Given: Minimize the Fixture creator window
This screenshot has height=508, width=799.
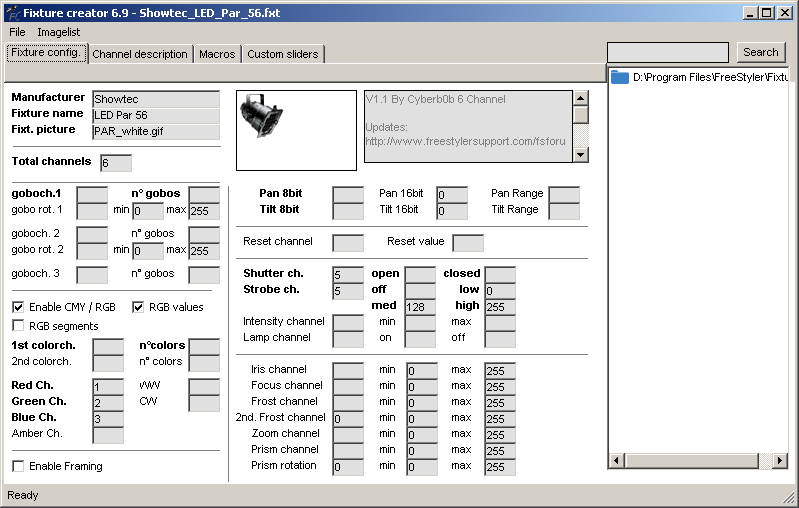Looking at the screenshot, I should click(750, 13).
